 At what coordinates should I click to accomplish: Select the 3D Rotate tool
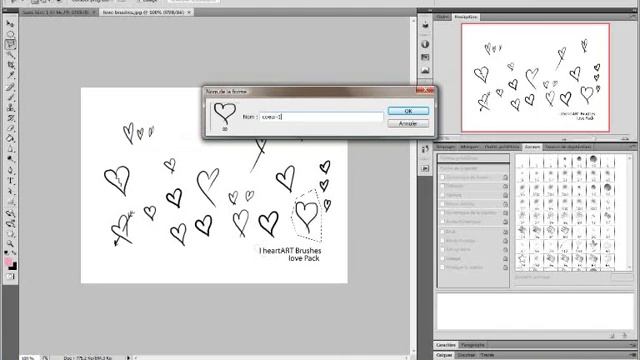tap(10, 213)
